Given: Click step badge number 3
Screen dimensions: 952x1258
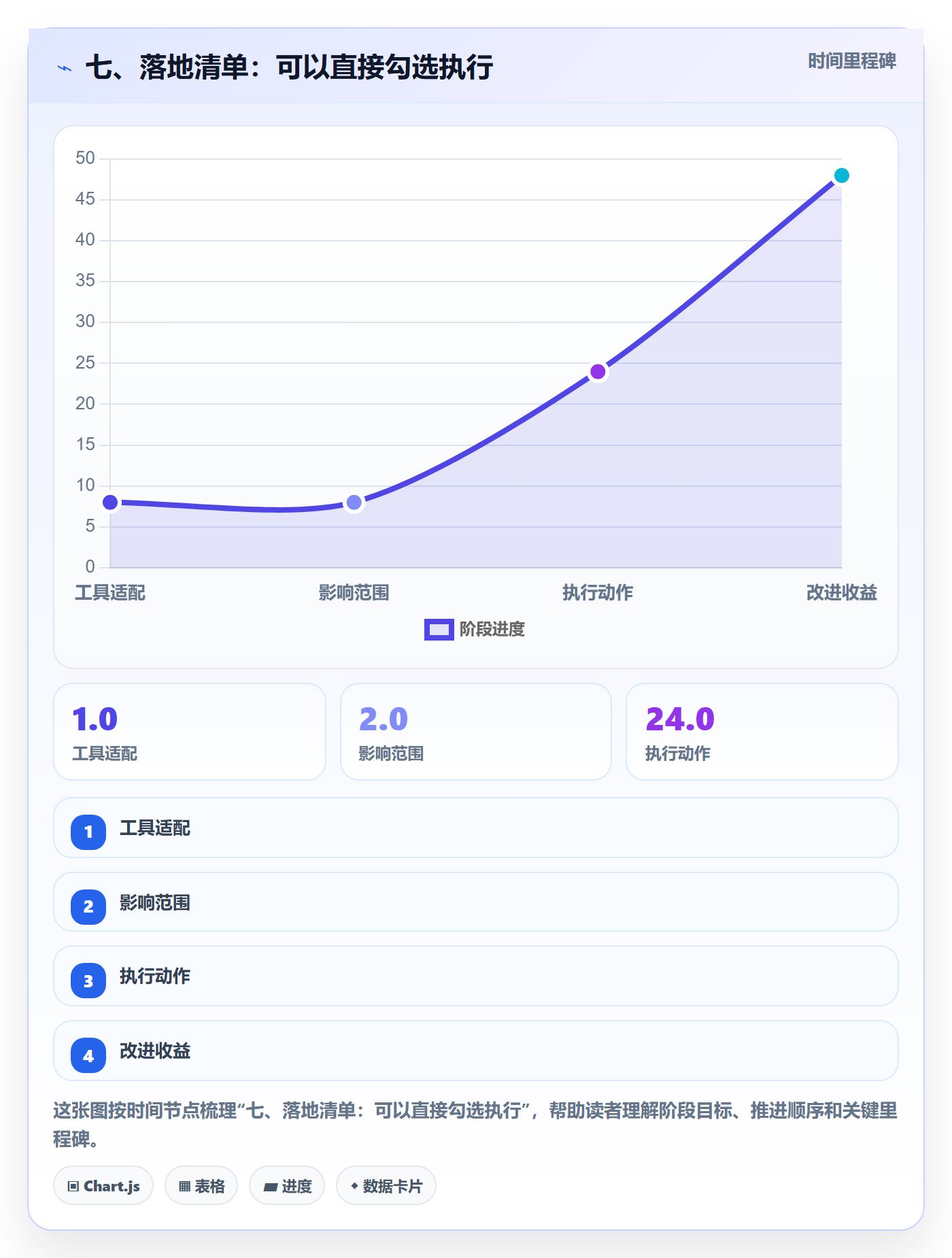Looking at the screenshot, I should point(88,981).
